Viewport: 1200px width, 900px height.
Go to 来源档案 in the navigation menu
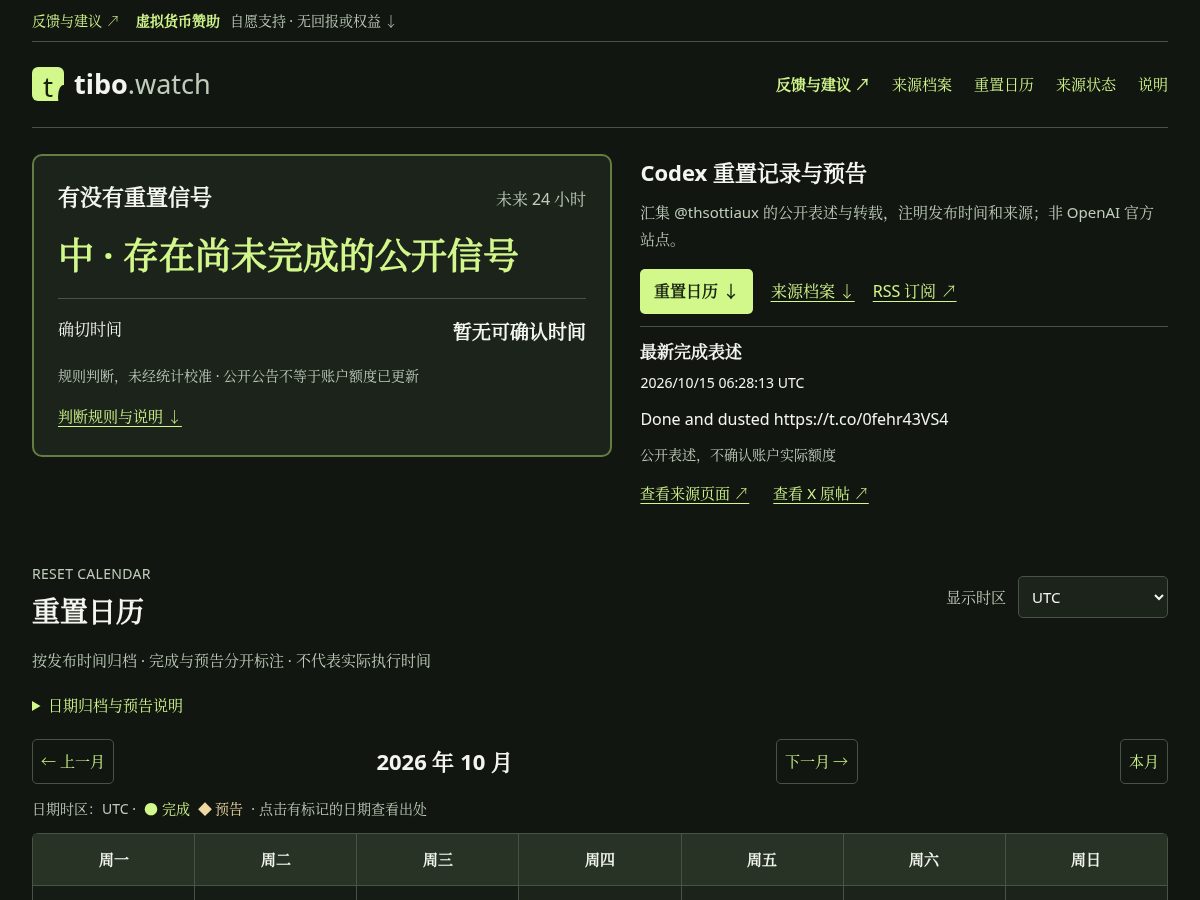point(922,85)
